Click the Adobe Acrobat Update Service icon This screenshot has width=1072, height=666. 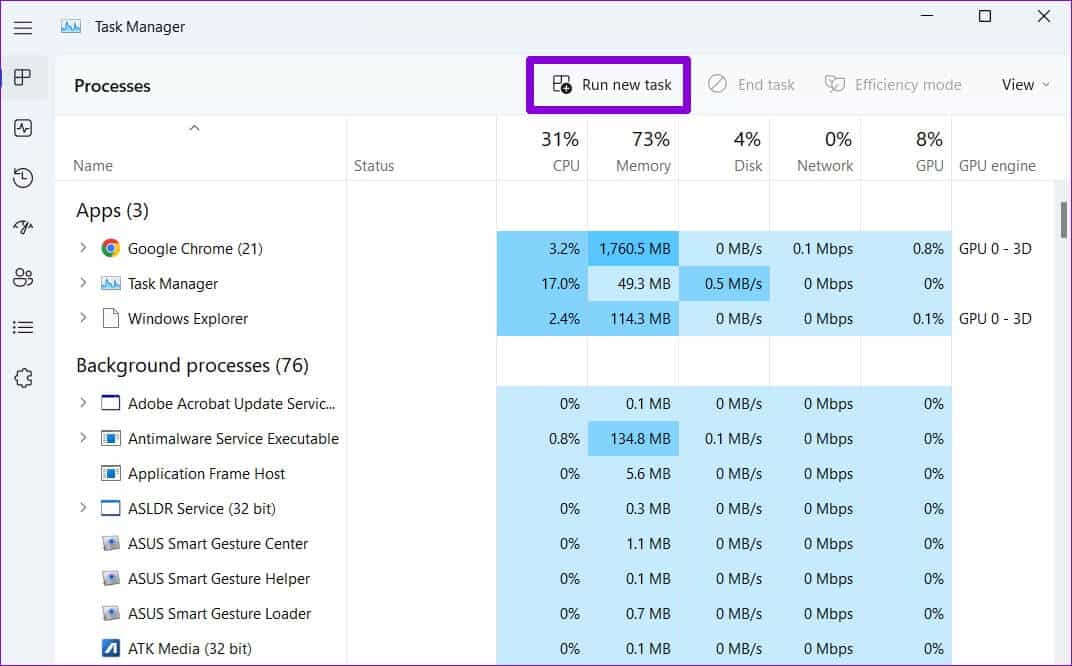point(110,403)
